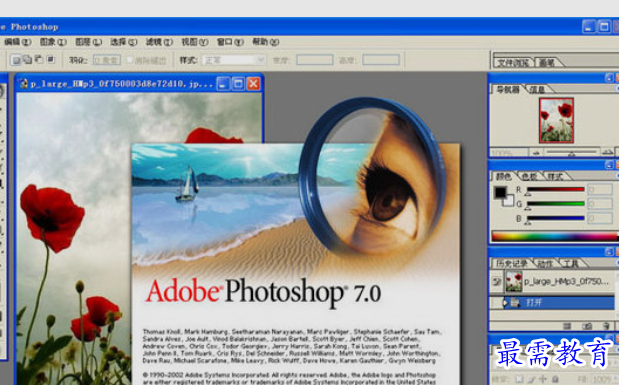Open the 帮助(H) menu

(265, 41)
